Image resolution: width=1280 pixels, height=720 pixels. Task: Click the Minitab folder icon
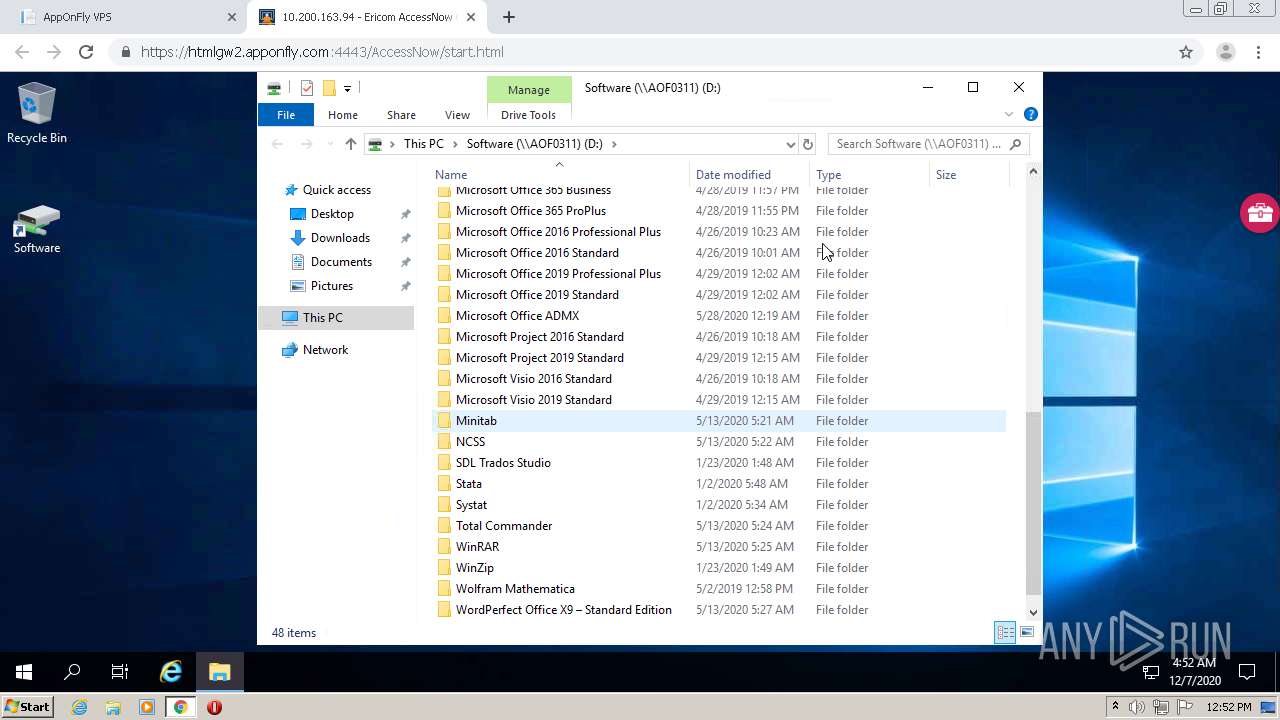click(444, 421)
